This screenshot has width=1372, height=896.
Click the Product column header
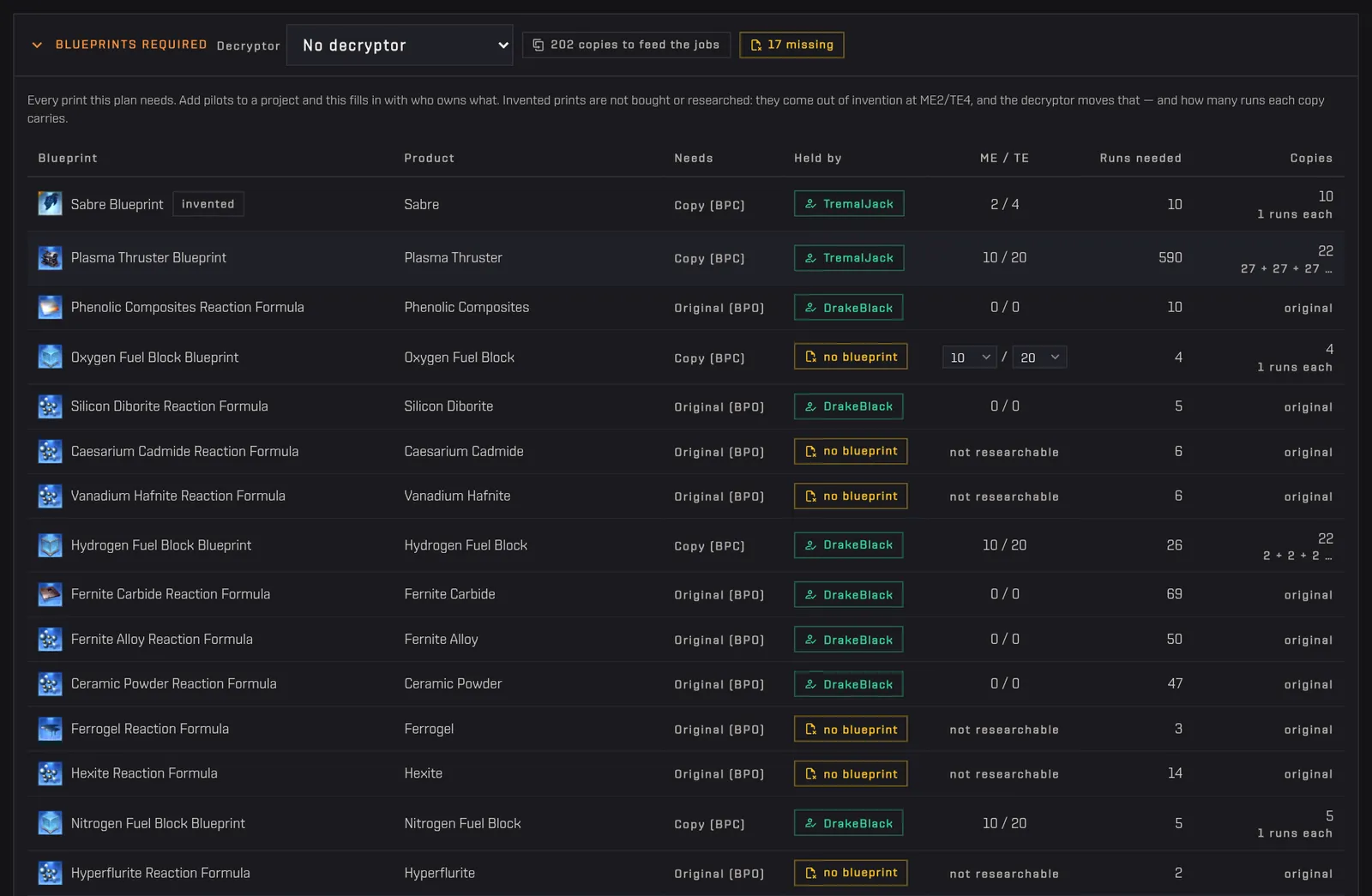pyautogui.click(x=430, y=159)
